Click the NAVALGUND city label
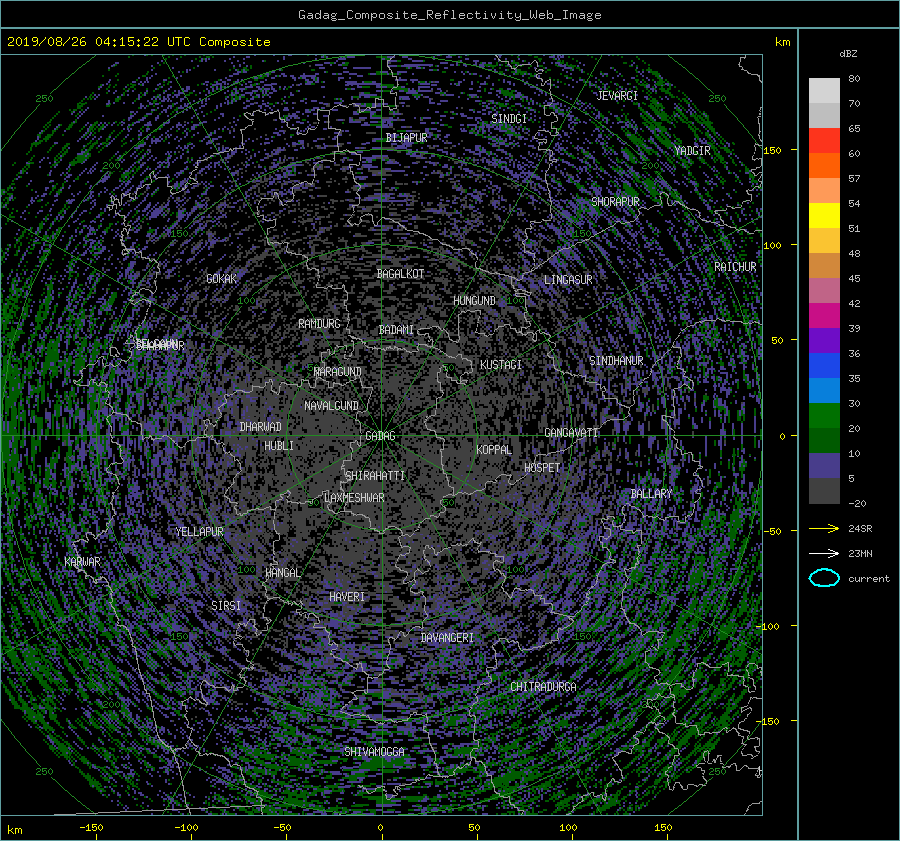This screenshot has height=841, width=900. [x=332, y=406]
